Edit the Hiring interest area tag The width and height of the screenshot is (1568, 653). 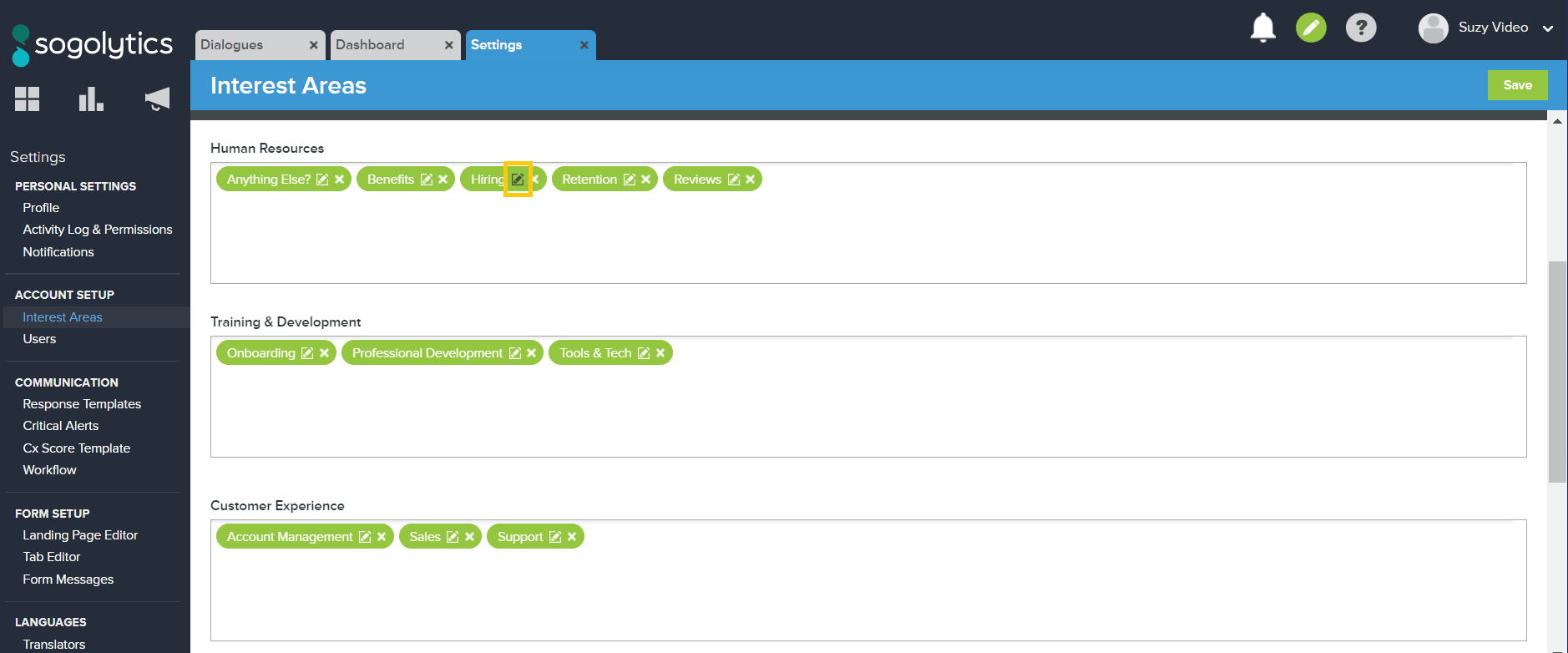[x=518, y=180]
